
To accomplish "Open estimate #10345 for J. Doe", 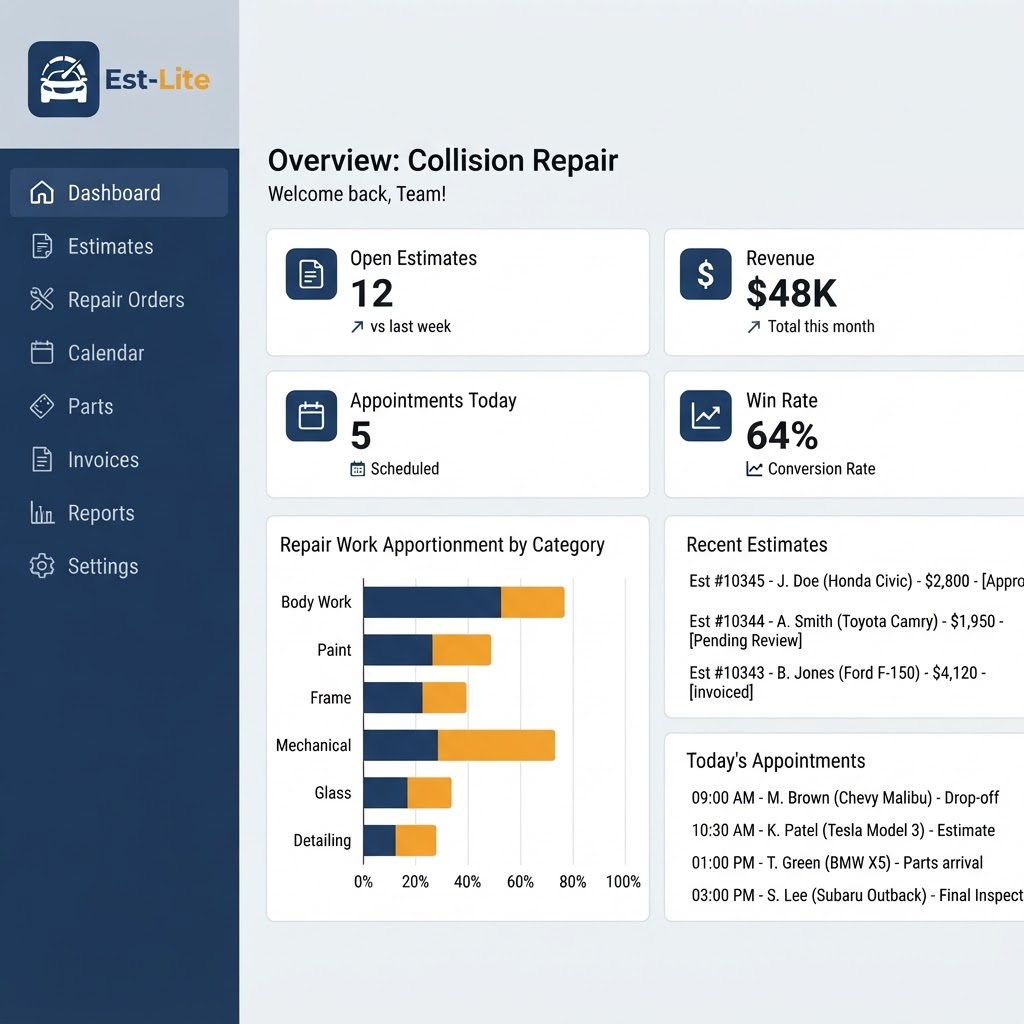I will pos(856,581).
